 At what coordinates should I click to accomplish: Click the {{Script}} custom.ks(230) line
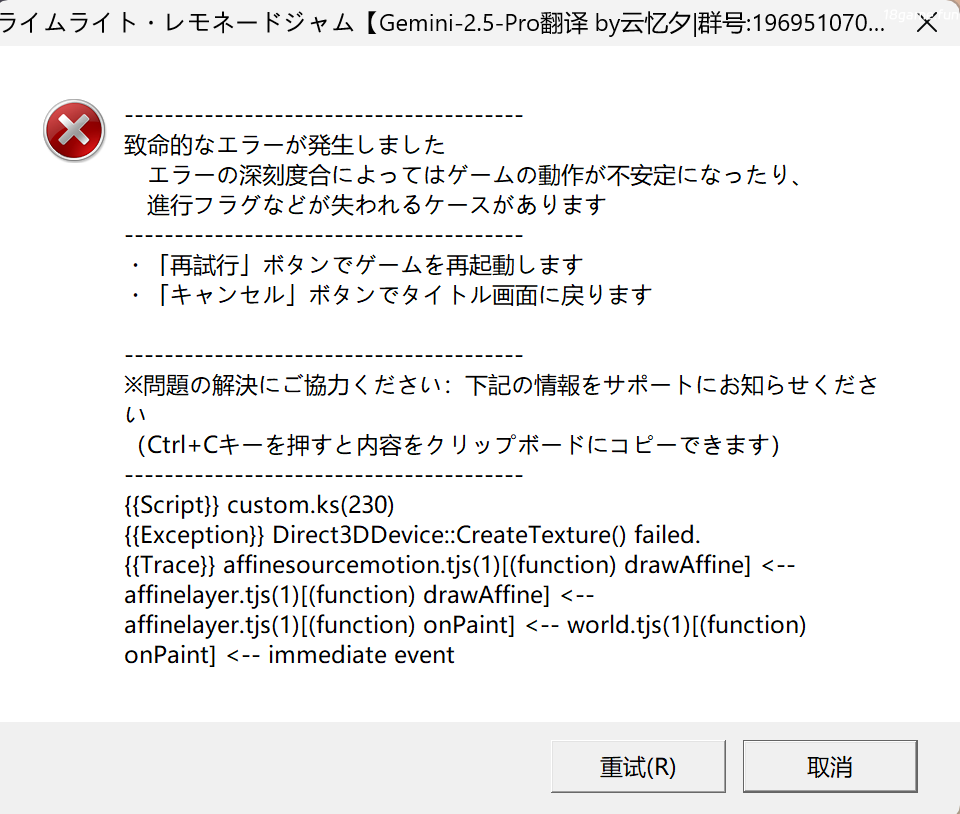point(260,505)
